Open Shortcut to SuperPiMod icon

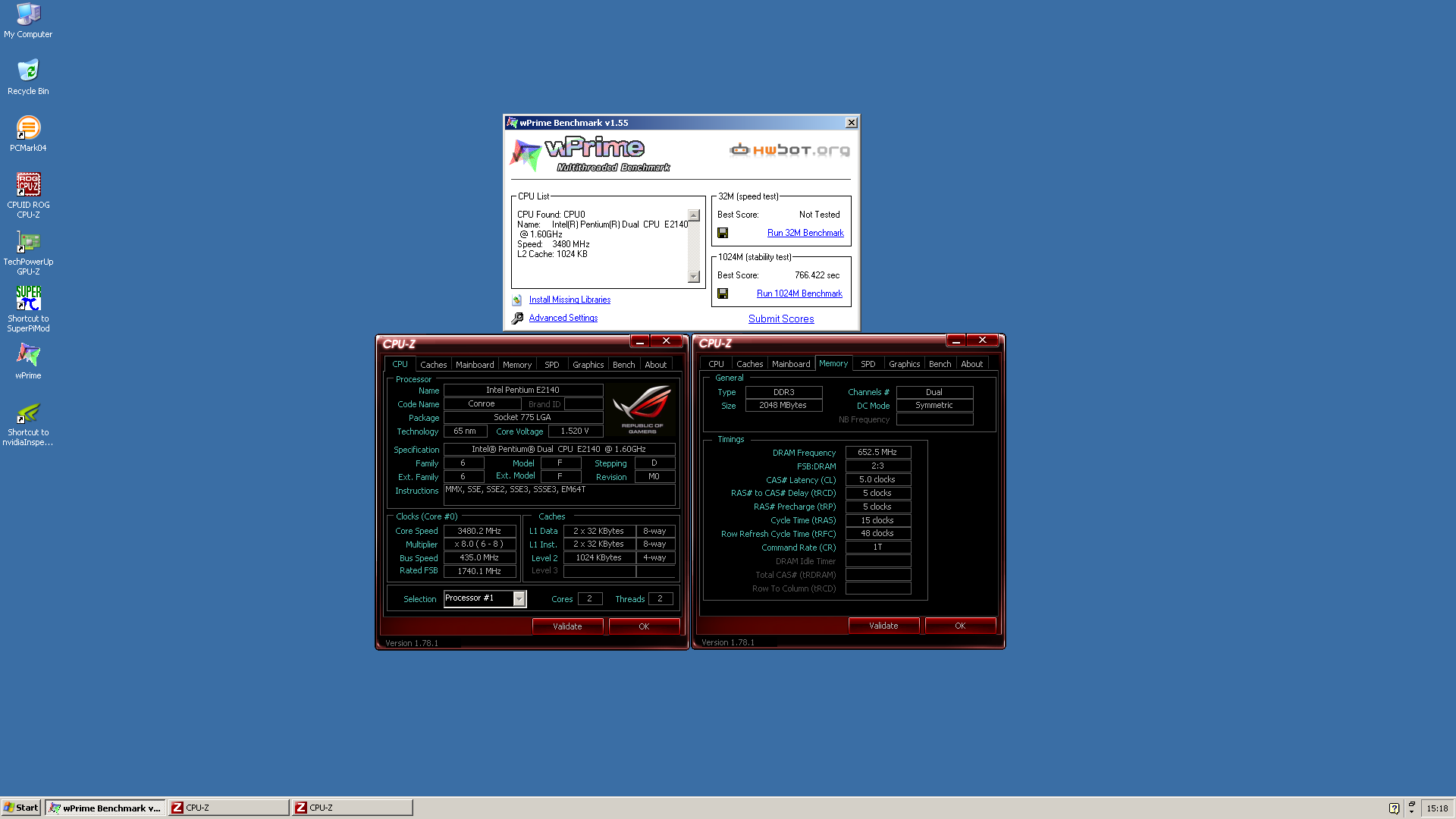point(28,309)
